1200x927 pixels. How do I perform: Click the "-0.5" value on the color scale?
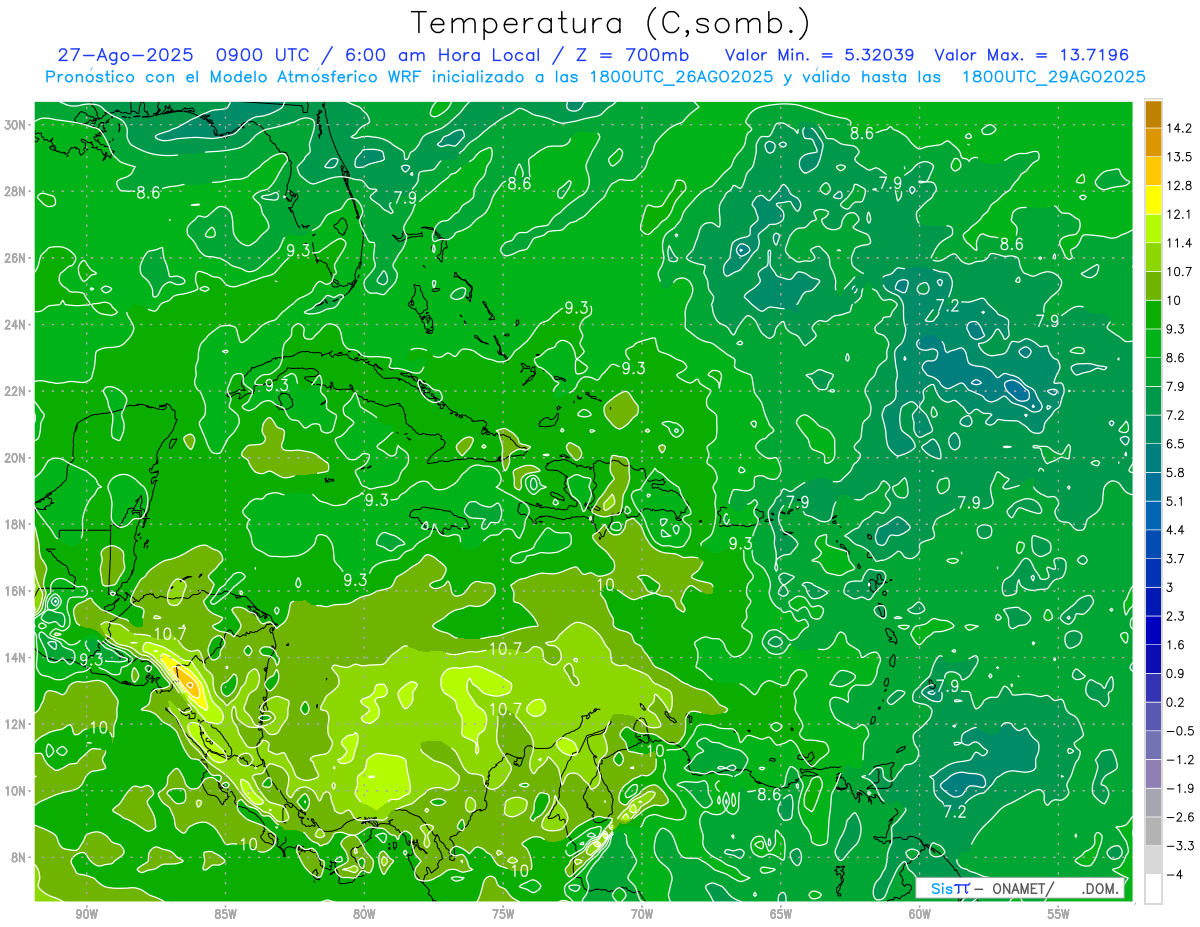click(x=1179, y=731)
